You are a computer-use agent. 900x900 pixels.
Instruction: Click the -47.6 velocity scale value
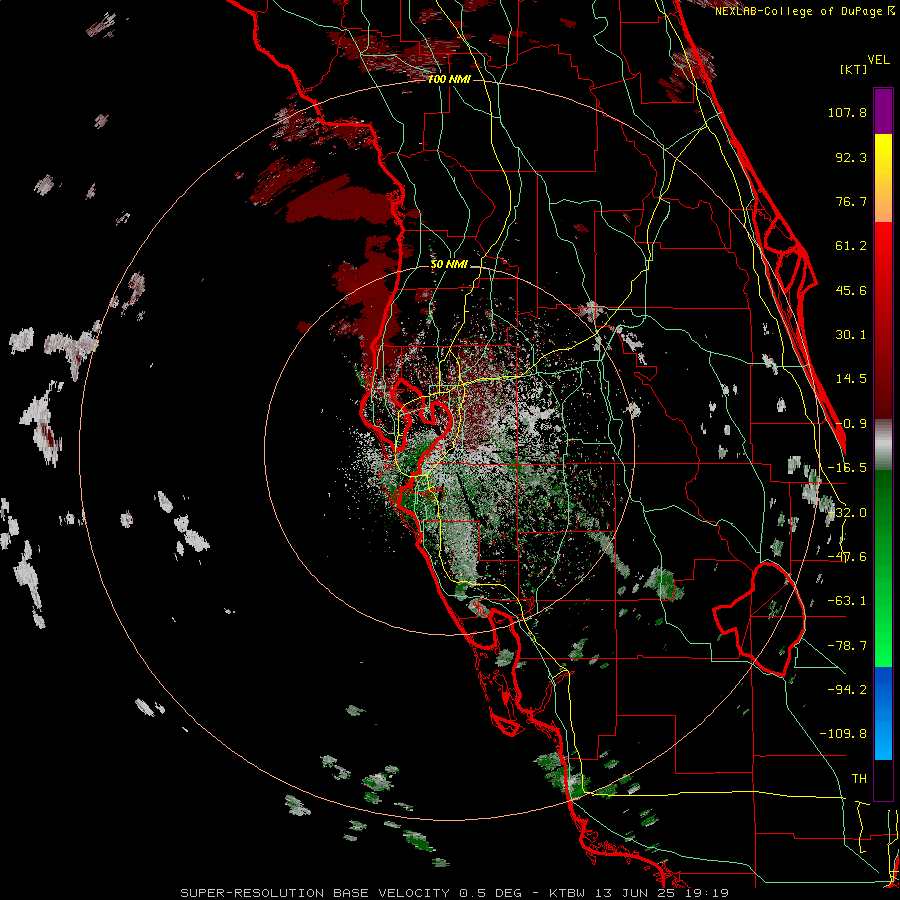(x=847, y=557)
